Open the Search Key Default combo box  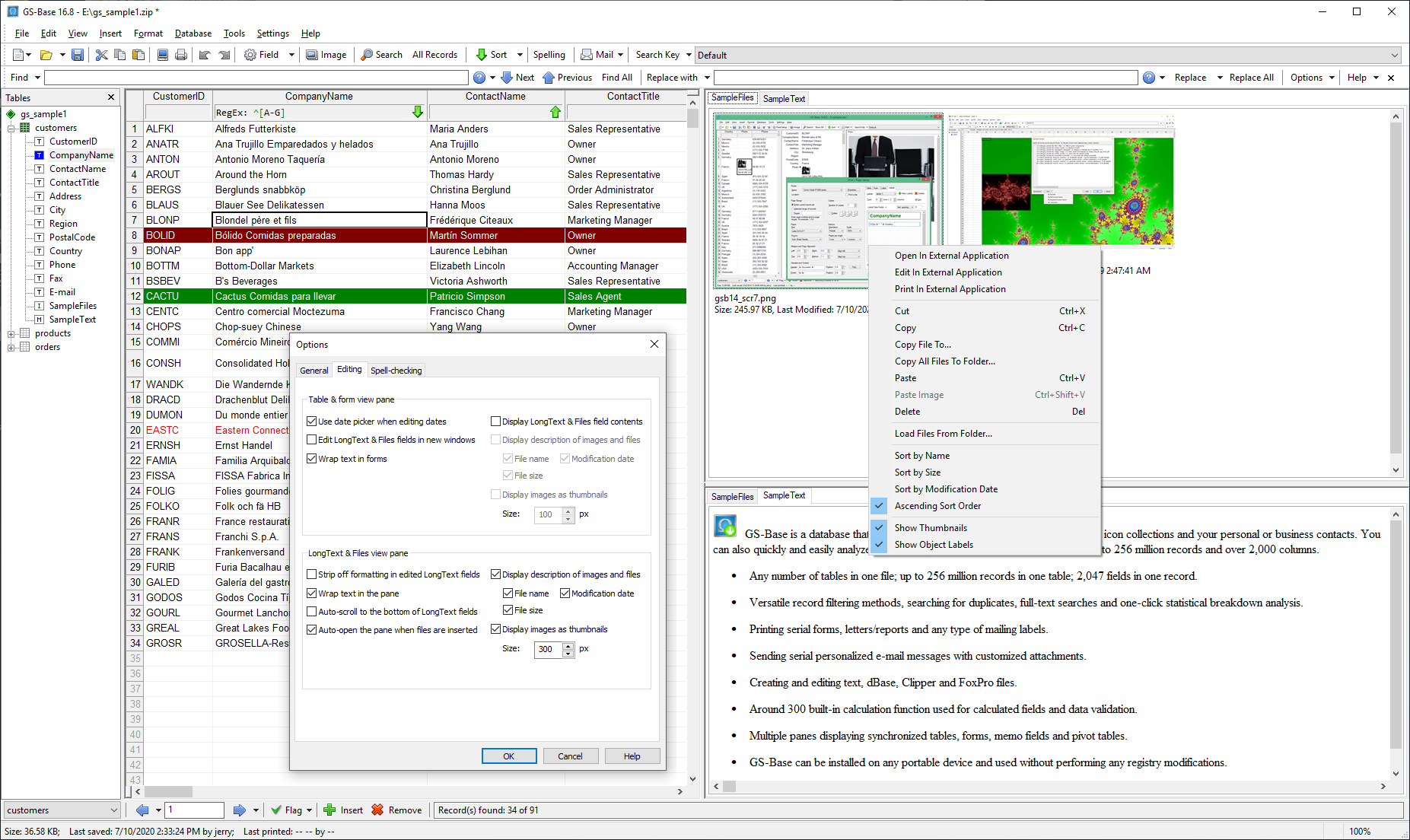point(1048,55)
